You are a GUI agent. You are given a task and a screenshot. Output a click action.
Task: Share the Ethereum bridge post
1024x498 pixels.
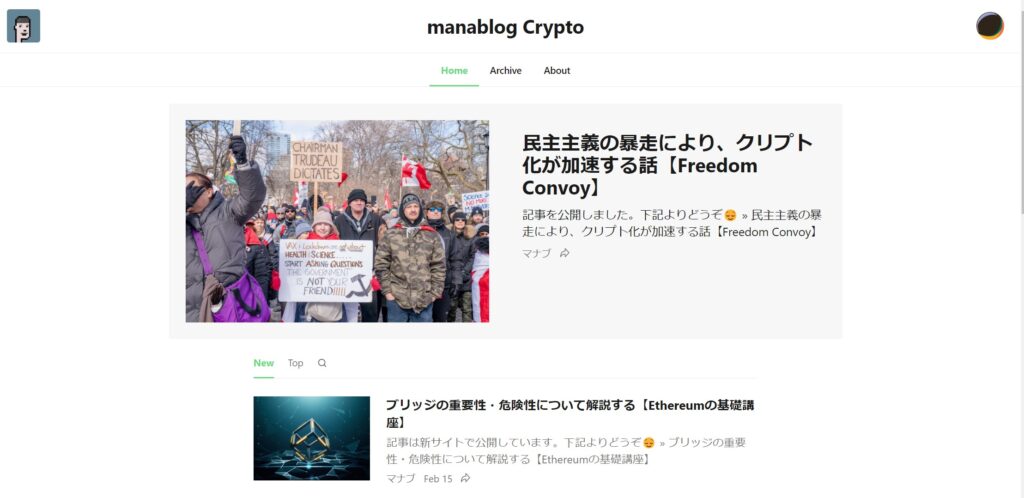(465, 478)
